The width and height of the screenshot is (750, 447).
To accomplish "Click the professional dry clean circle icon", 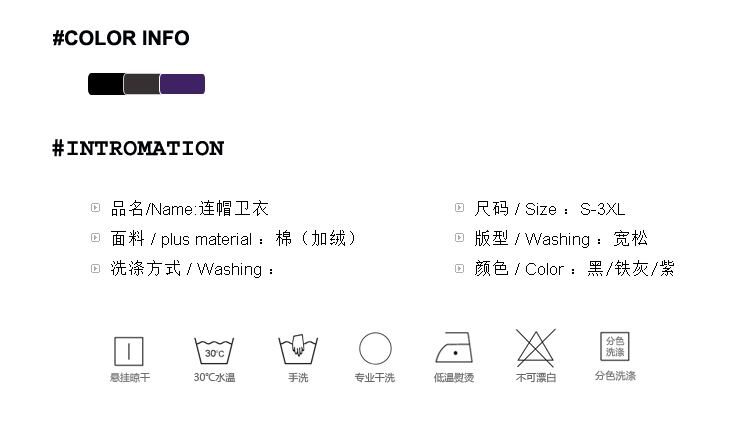I will pyautogui.click(x=375, y=350).
